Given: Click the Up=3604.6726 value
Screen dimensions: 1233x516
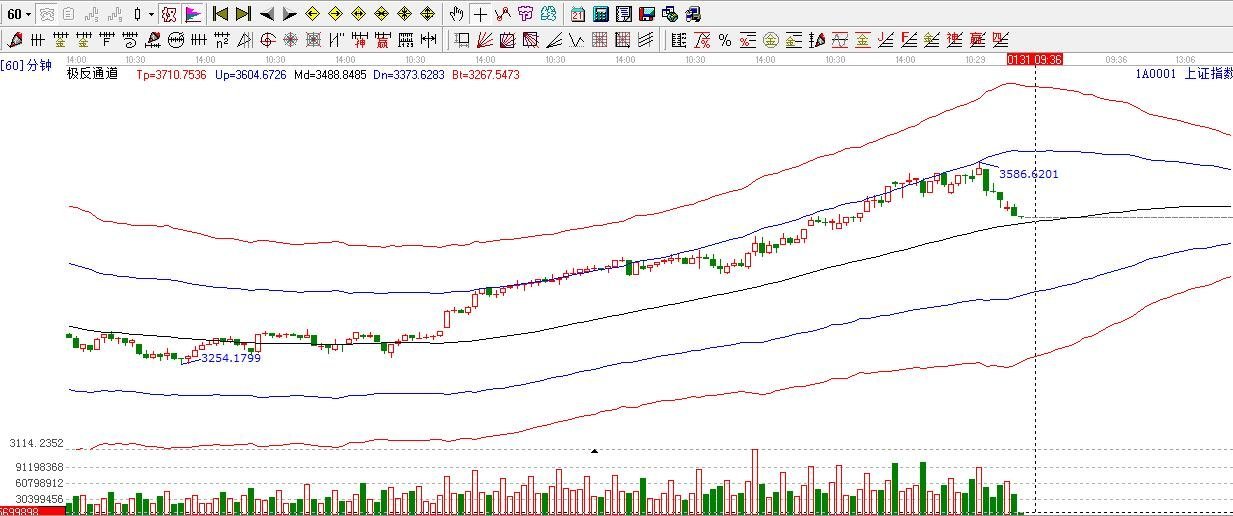Looking at the screenshot, I should [x=251, y=75].
